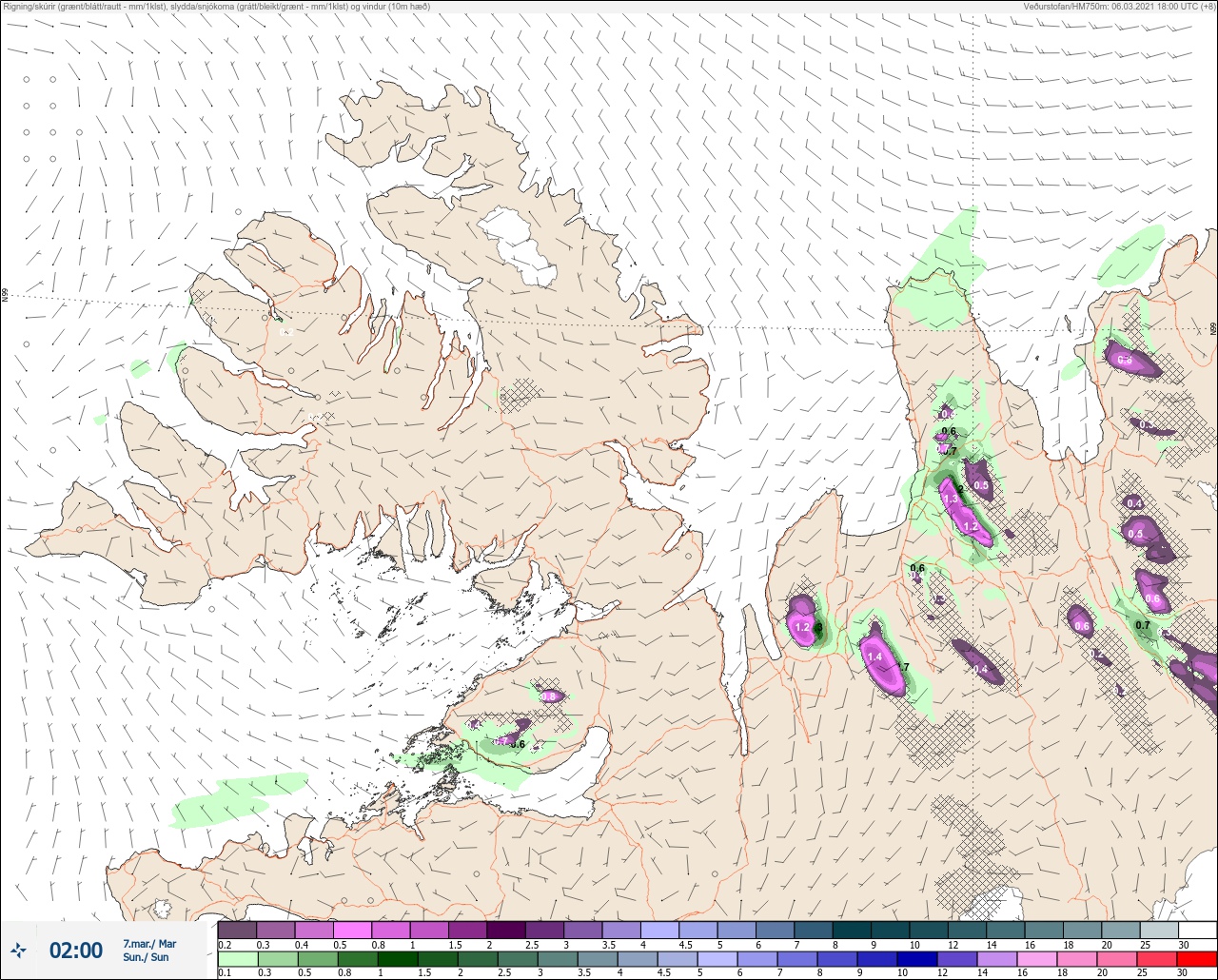1218x980 pixels.
Task: Click the 02:00 forecast time label
Action: 75,950
